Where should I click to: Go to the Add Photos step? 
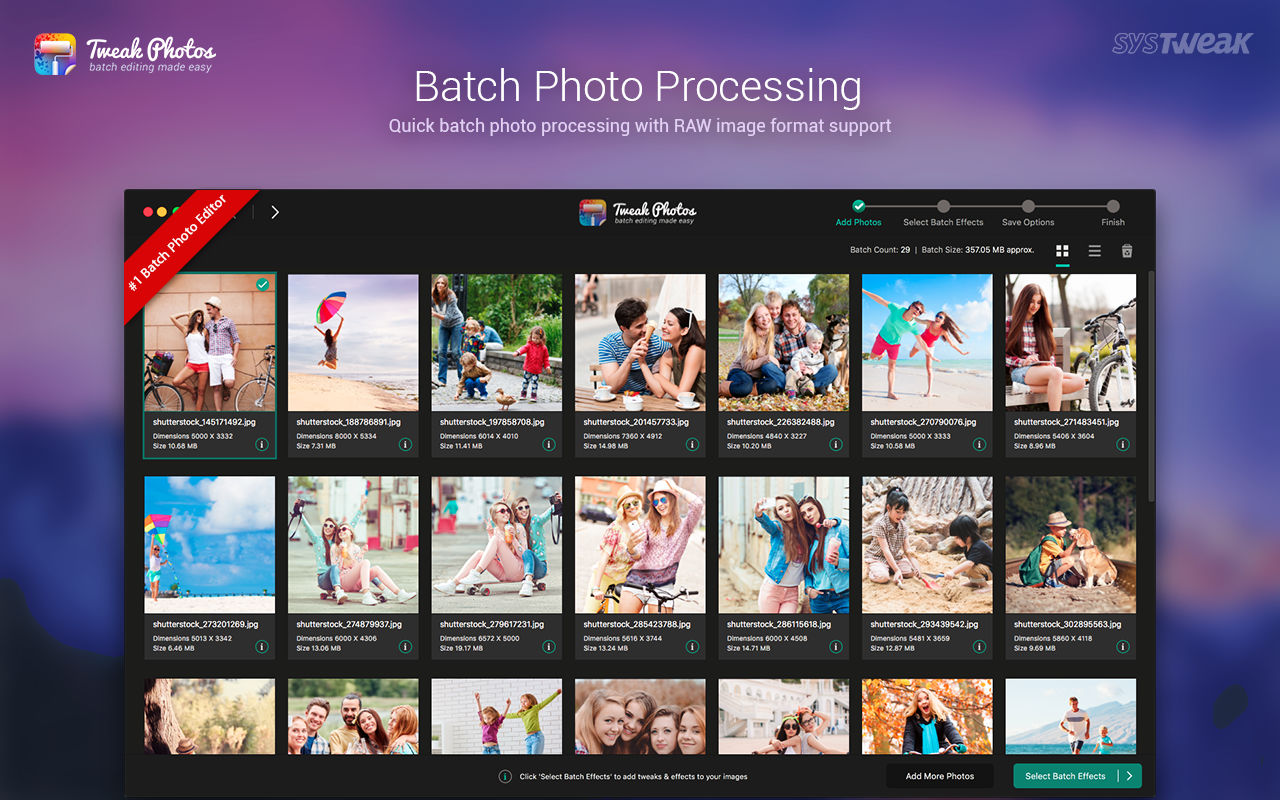858,213
